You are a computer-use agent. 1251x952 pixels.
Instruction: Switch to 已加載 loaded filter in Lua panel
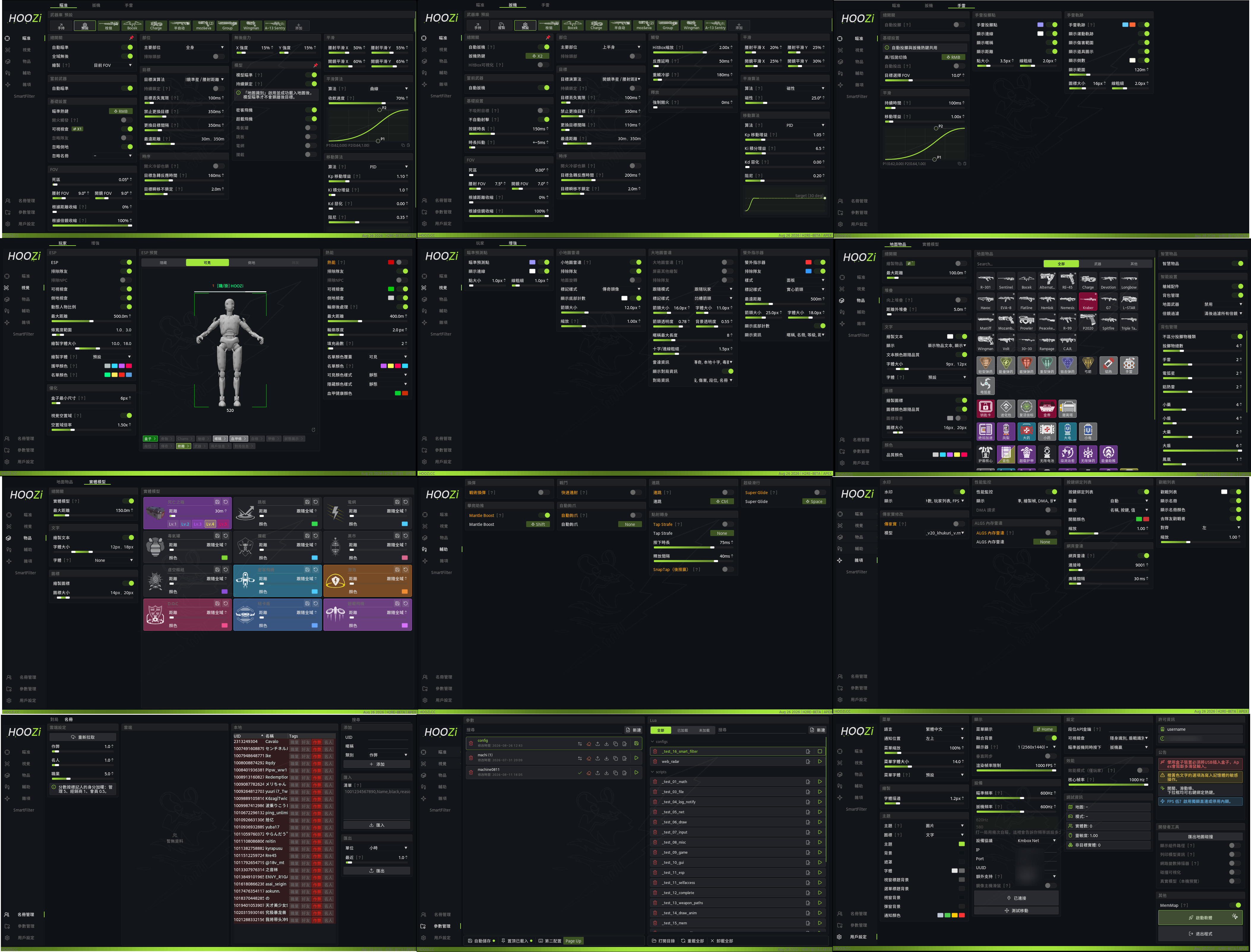pos(683,730)
